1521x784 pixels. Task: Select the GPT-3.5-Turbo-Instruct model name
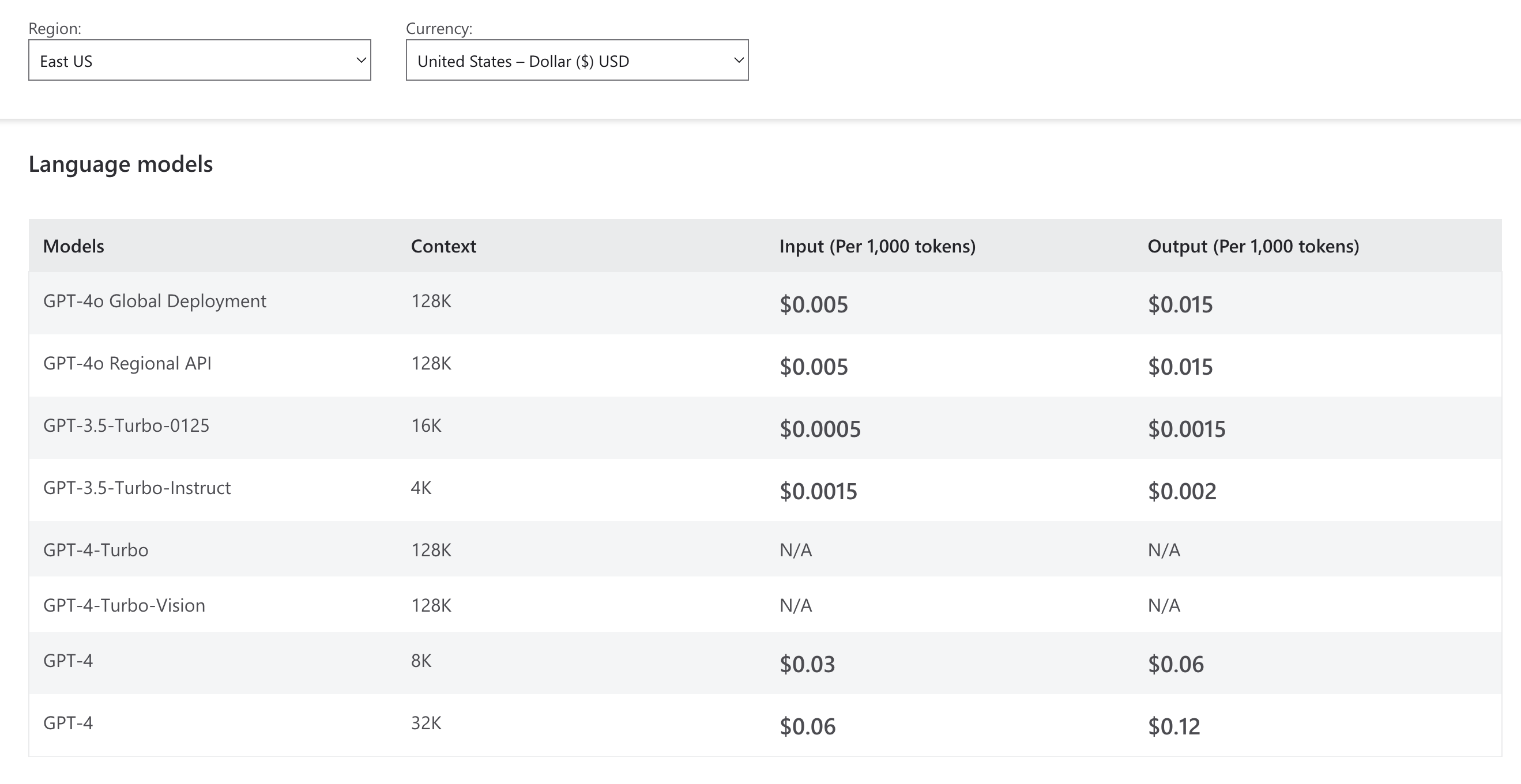(137, 488)
